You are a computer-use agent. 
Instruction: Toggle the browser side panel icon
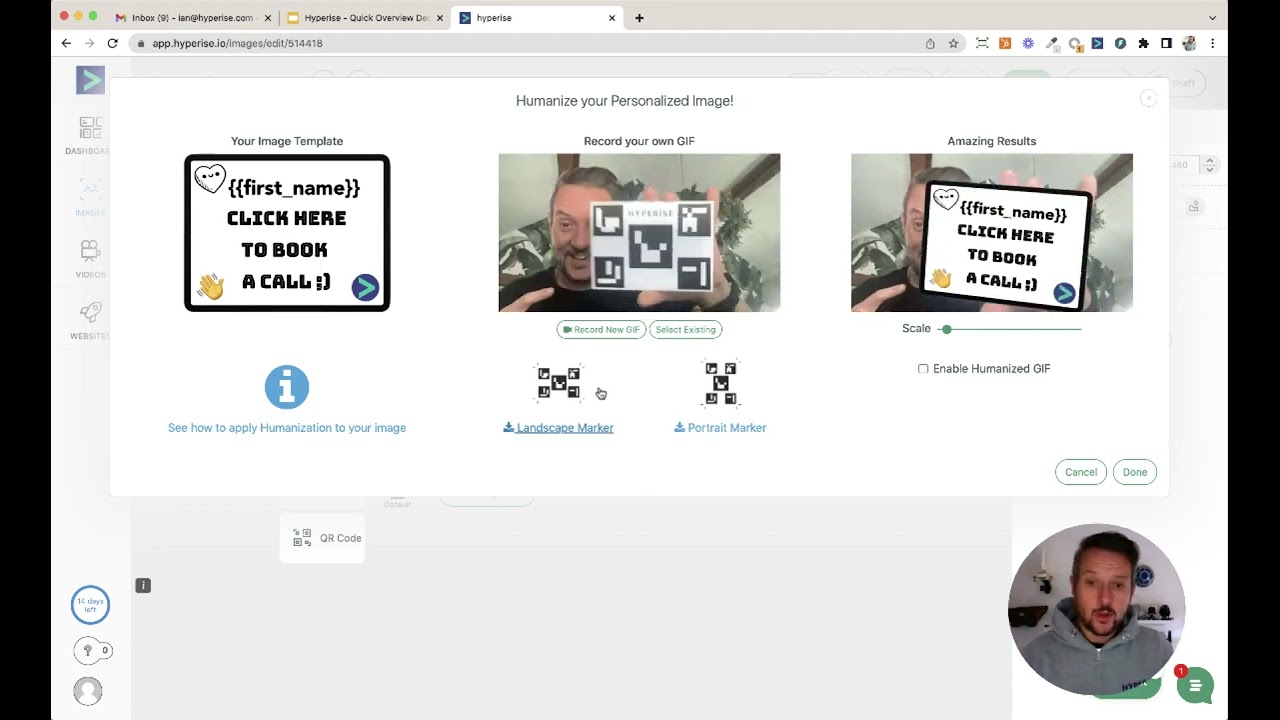pyautogui.click(x=1166, y=43)
